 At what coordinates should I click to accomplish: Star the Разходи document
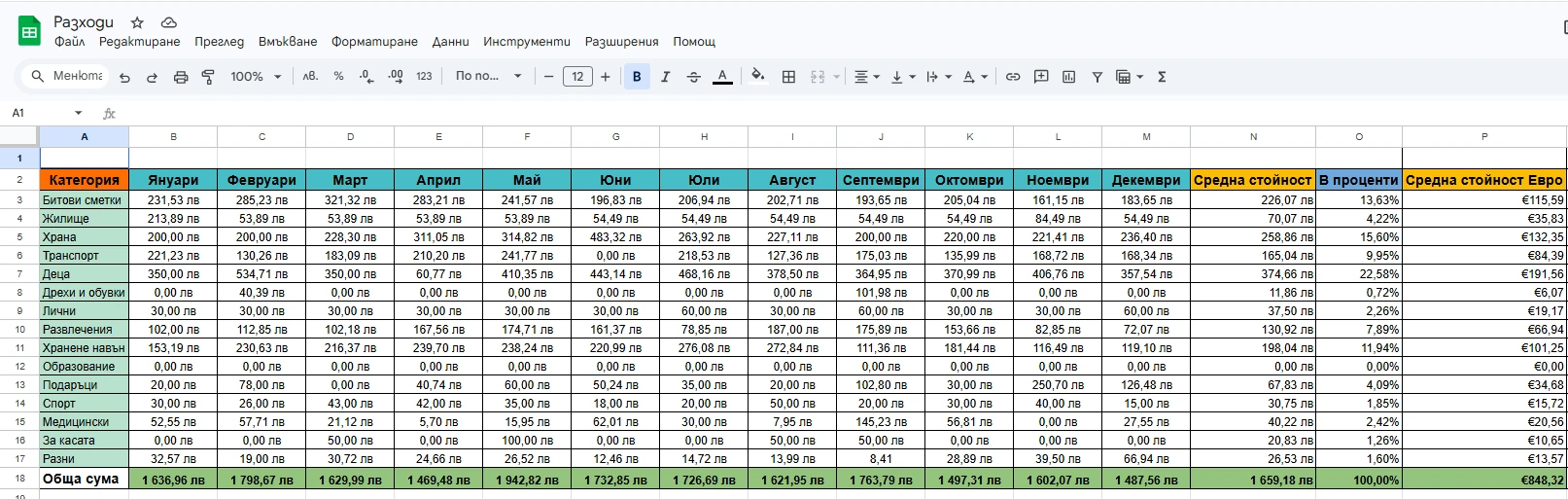pos(137,22)
